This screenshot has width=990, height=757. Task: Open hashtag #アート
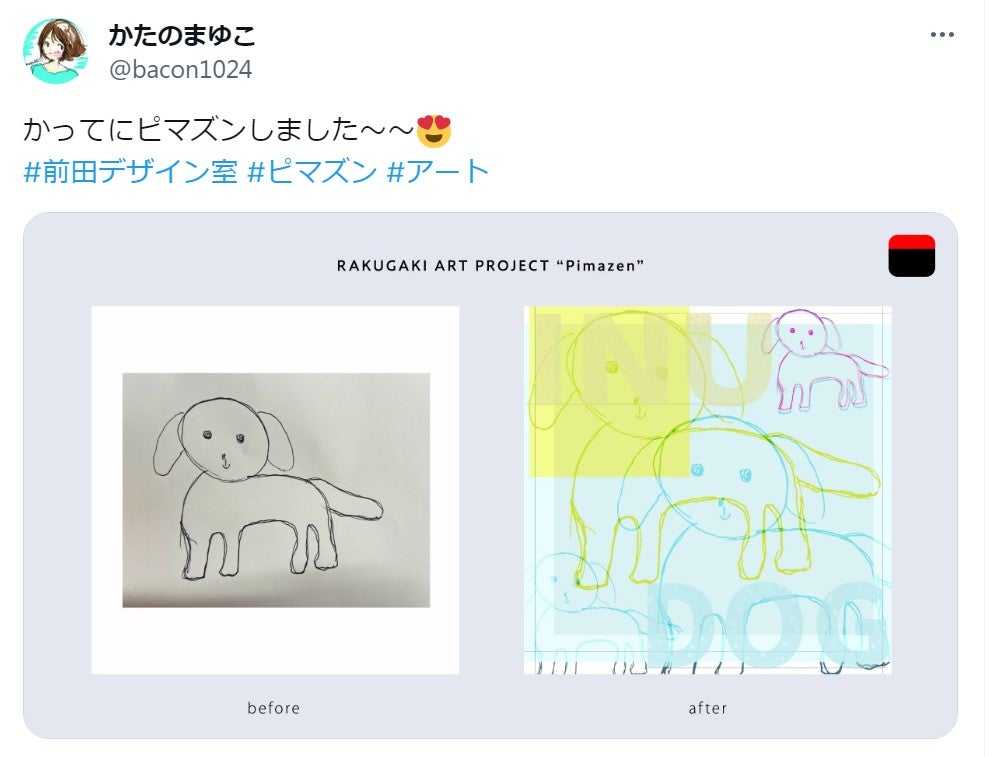438,172
